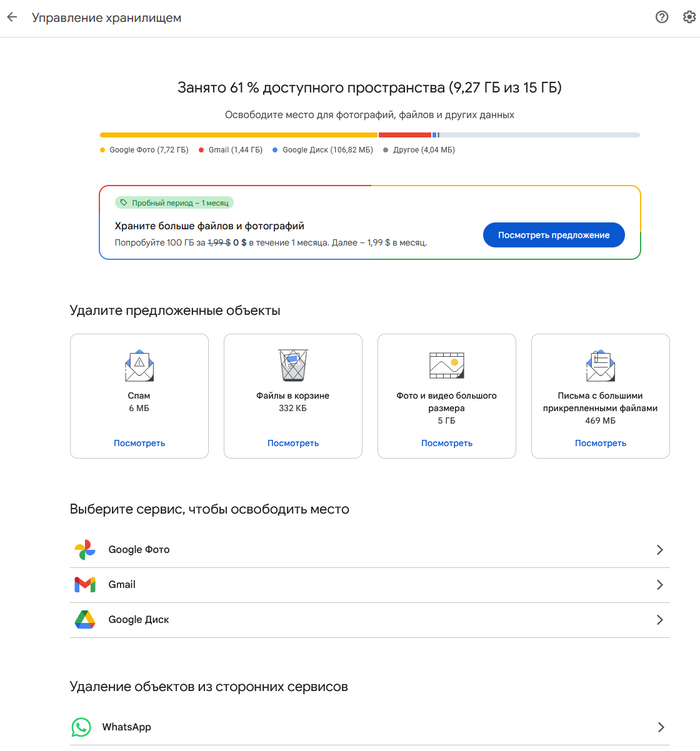This screenshot has width=700, height=751.
Task: Click the Google Фото pinwheel icon
Action: (84, 550)
